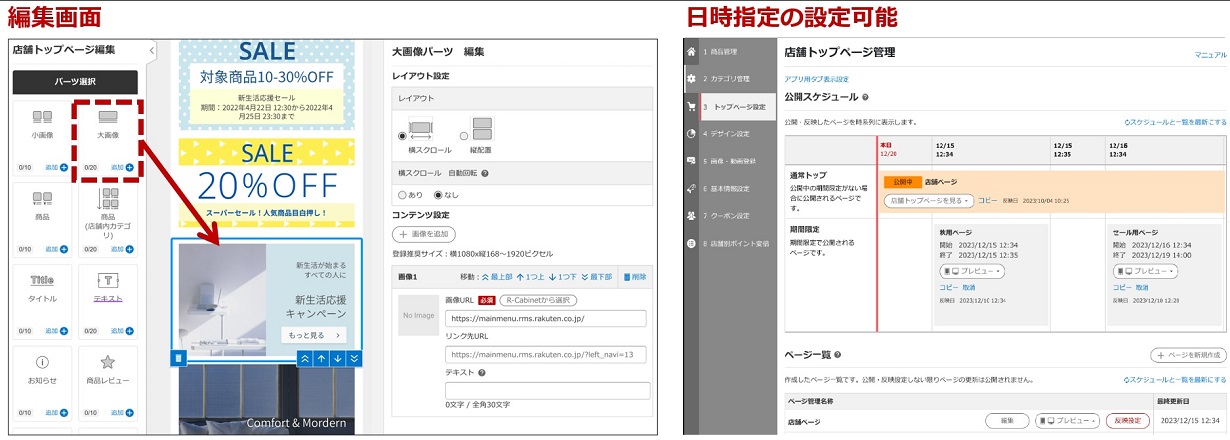This screenshot has height=440, width=1230.
Task: Click the 反映設定 button for 店舗ページ
Action: click(1127, 421)
